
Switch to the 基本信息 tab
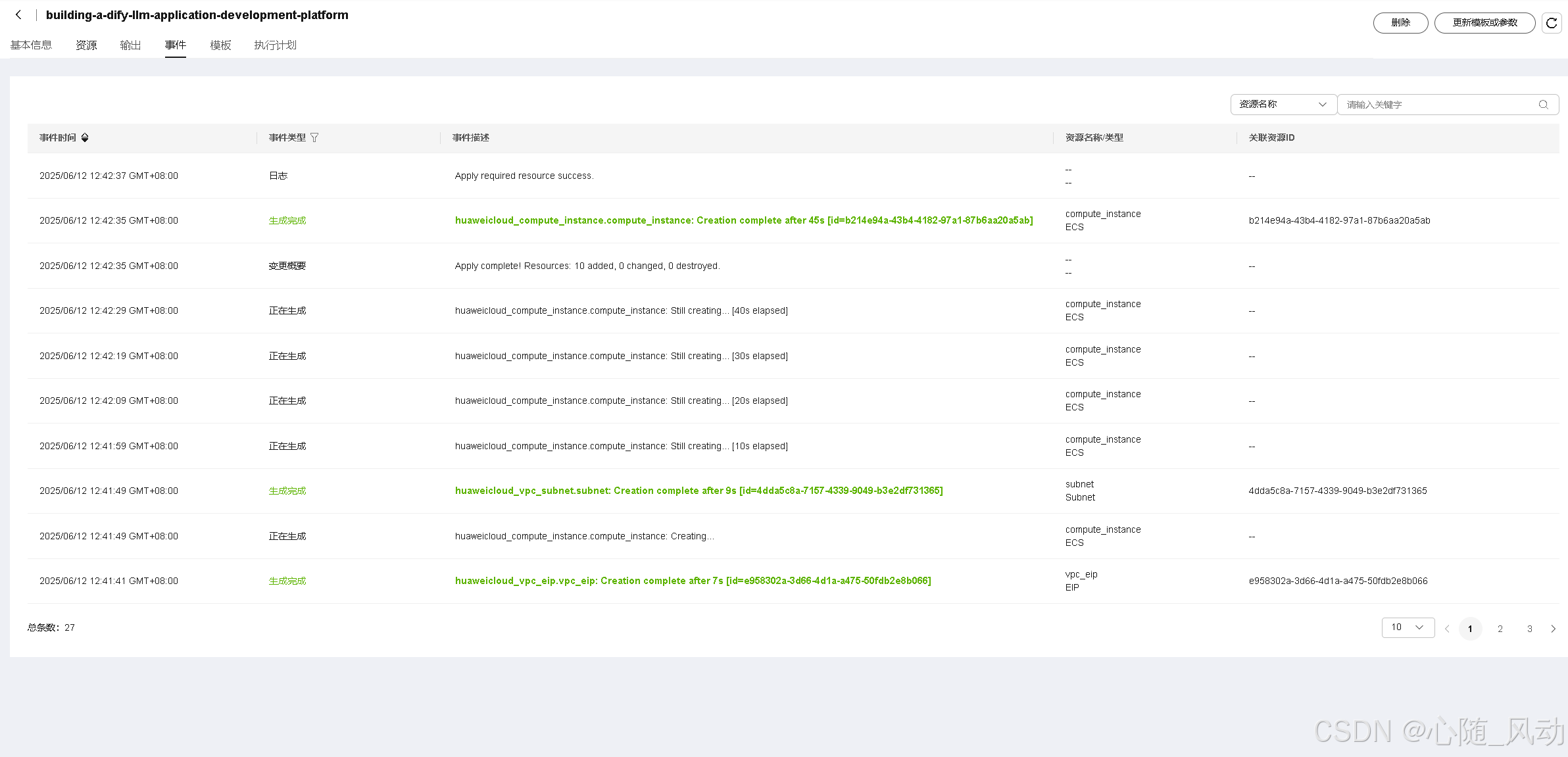click(x=31, y=45)
